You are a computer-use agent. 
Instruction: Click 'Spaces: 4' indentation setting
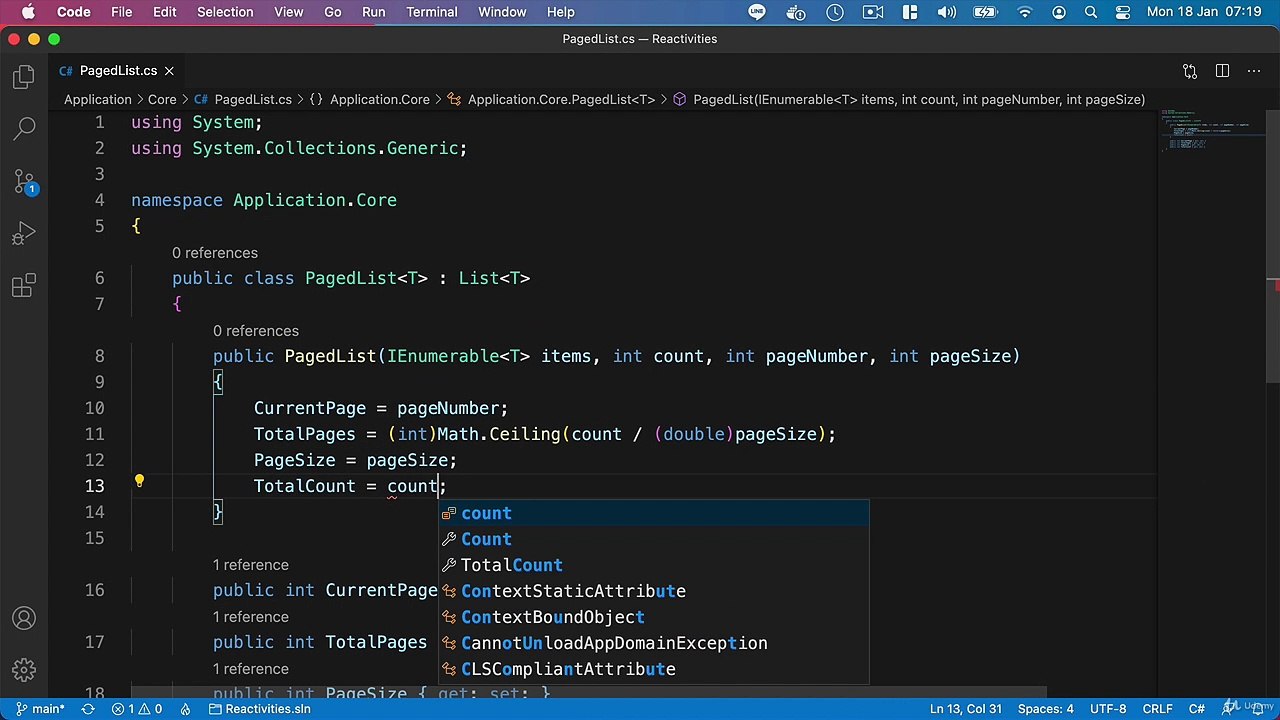coord(1046,709)
